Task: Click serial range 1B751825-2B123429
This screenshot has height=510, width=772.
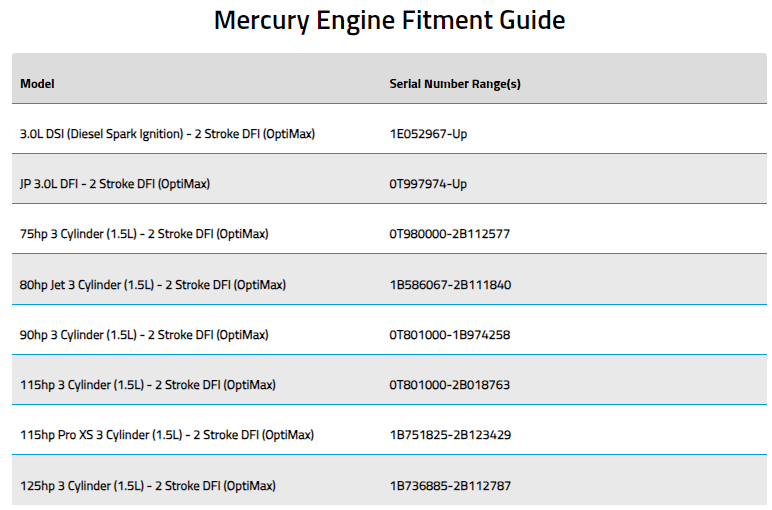Action: [x=450, y=435]
